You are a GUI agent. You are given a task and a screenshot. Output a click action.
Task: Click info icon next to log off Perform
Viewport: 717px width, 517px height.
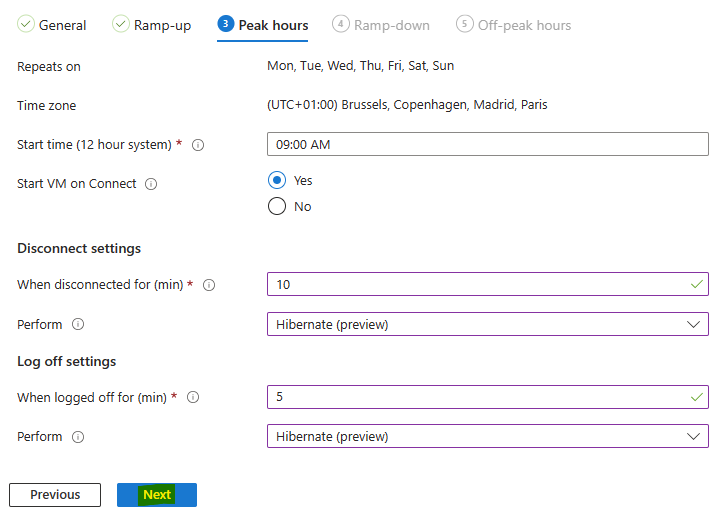[x=78, y=437]
